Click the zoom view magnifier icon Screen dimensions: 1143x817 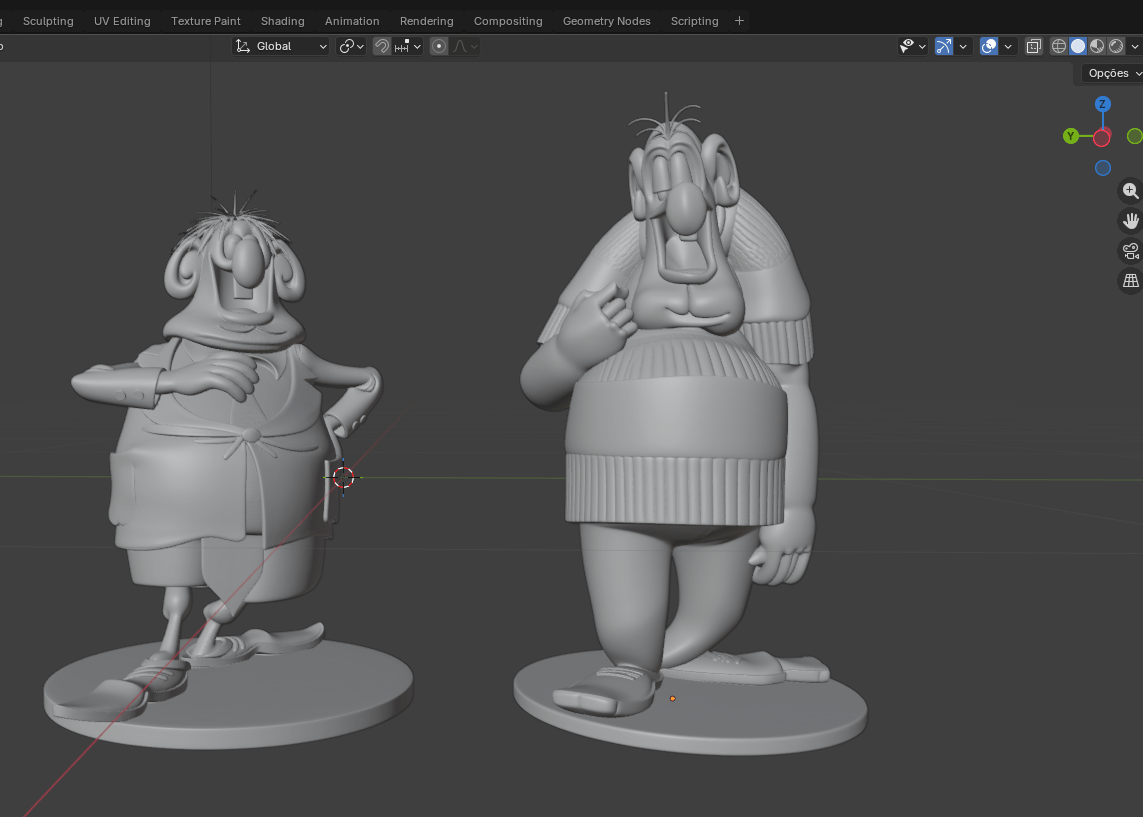point(1130,191)
